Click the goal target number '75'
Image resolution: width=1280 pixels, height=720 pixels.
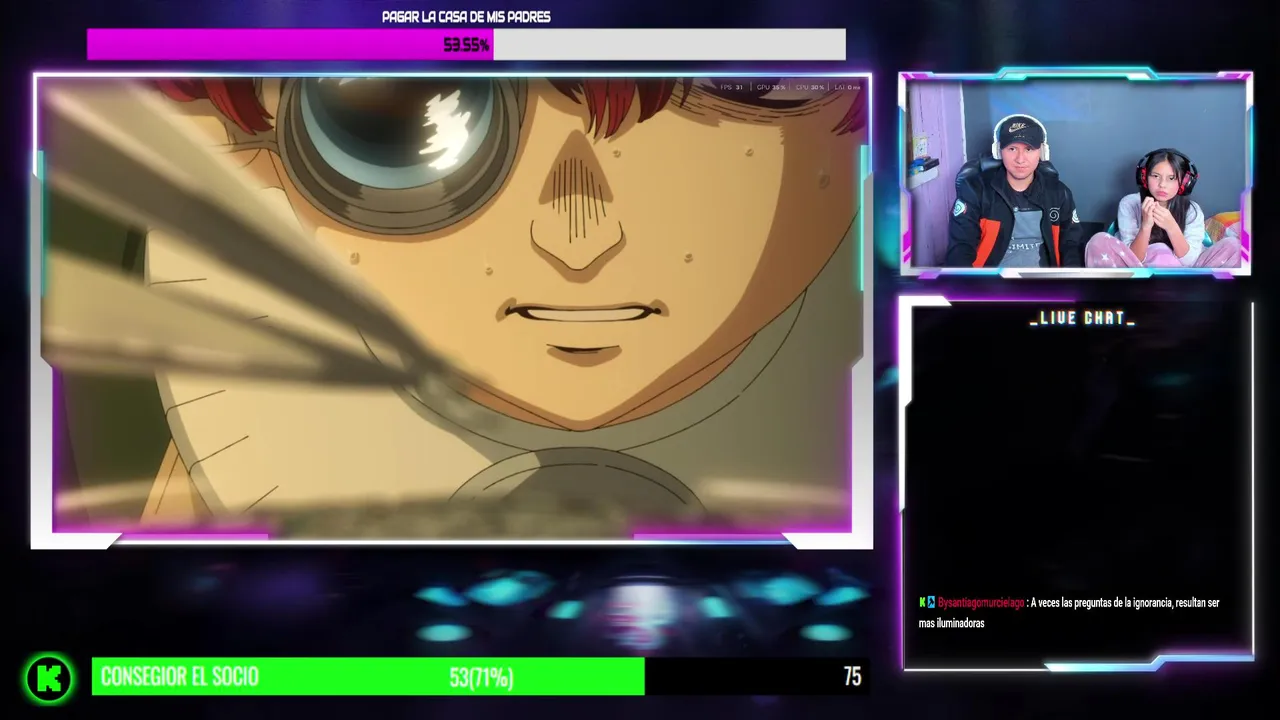[x=852, y=677]
